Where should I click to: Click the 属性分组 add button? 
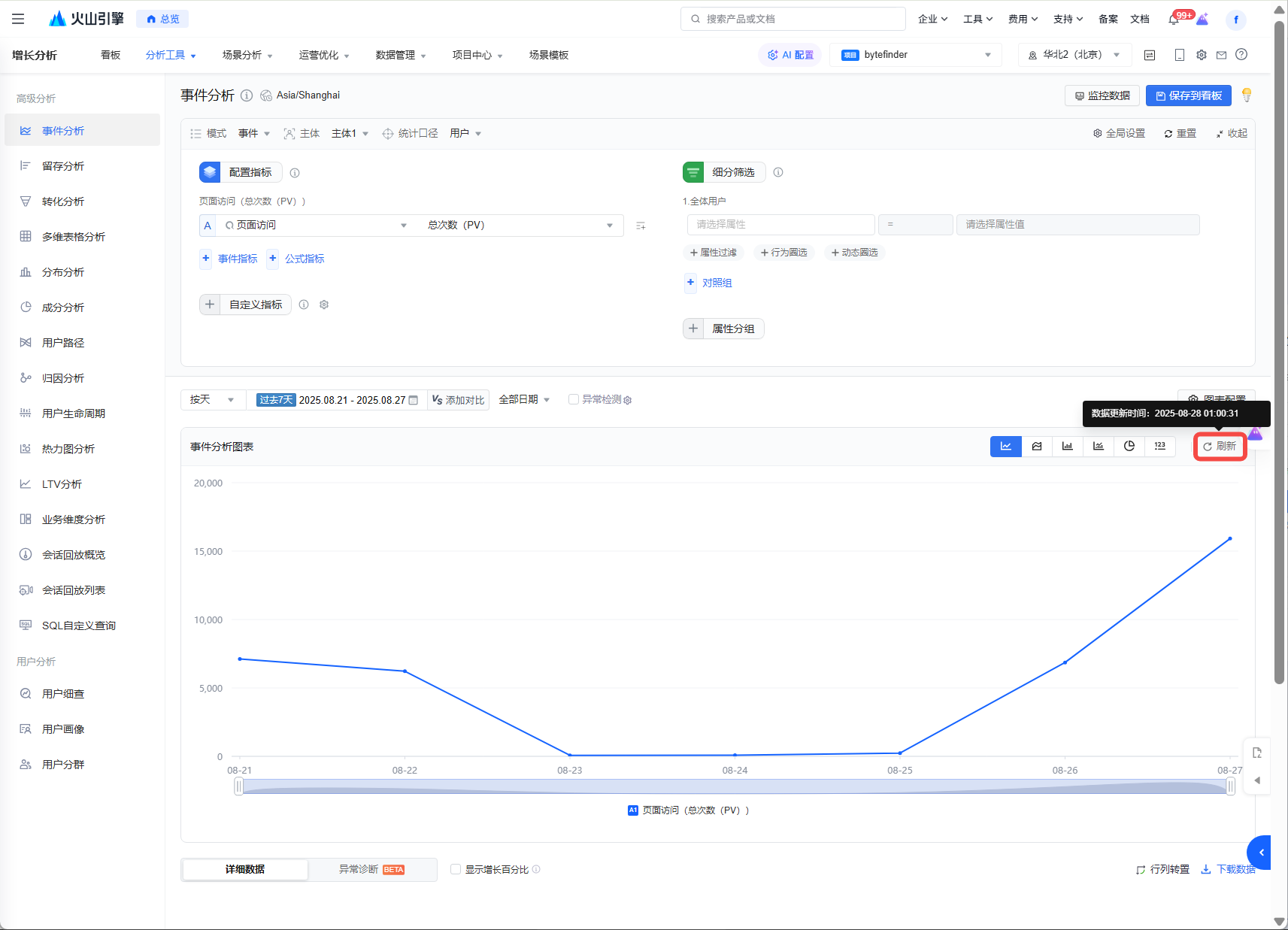[x=723, y=329]
